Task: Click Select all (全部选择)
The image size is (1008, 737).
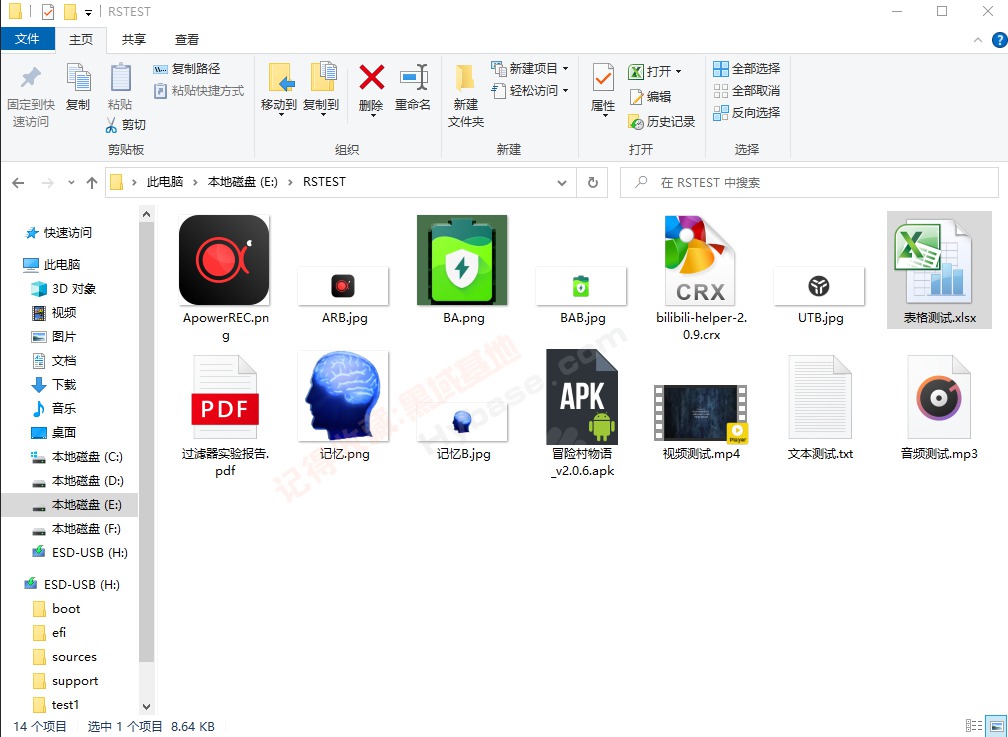Action: coord(746,68)
